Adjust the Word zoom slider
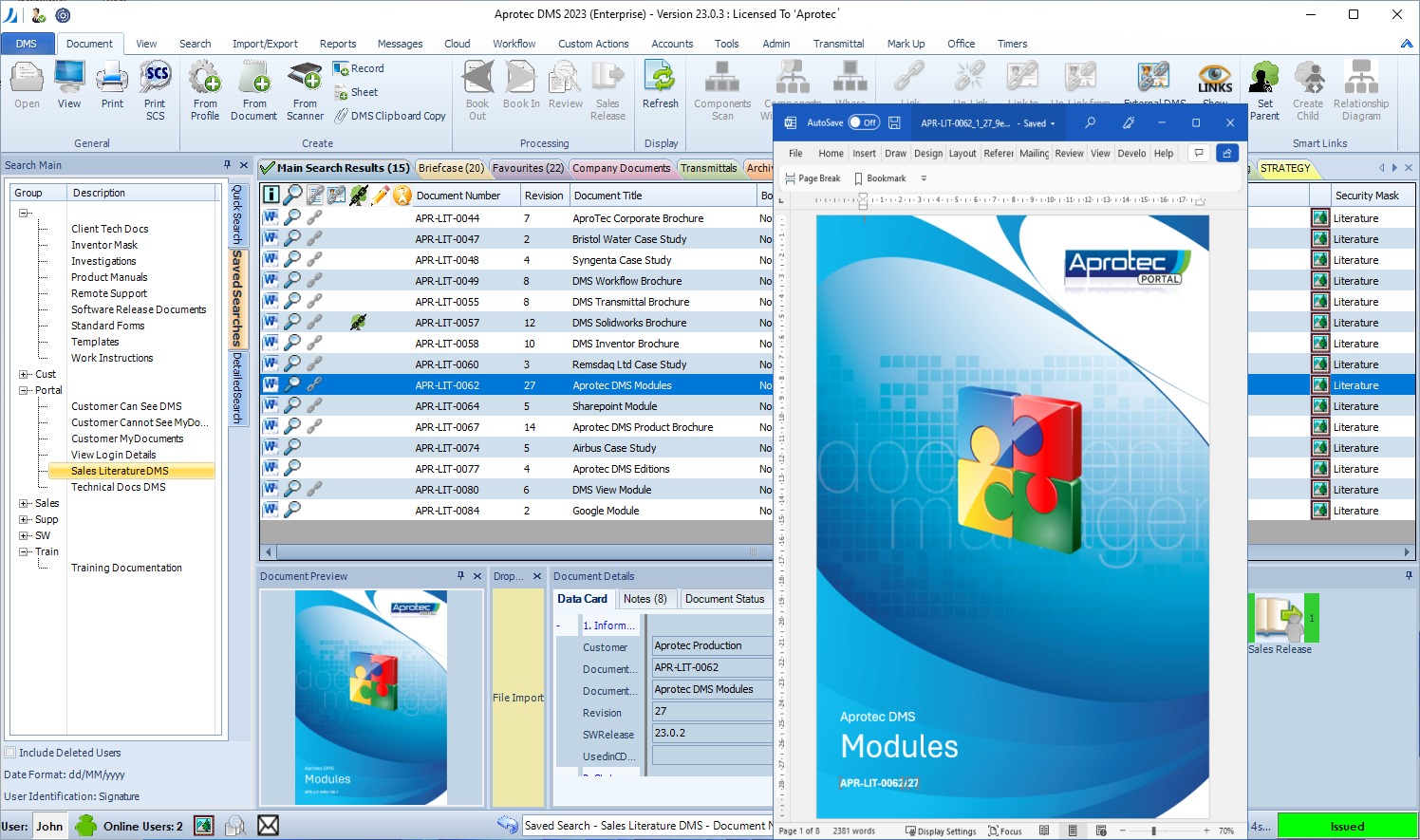1420x840 pixels. coord(1154,831)
